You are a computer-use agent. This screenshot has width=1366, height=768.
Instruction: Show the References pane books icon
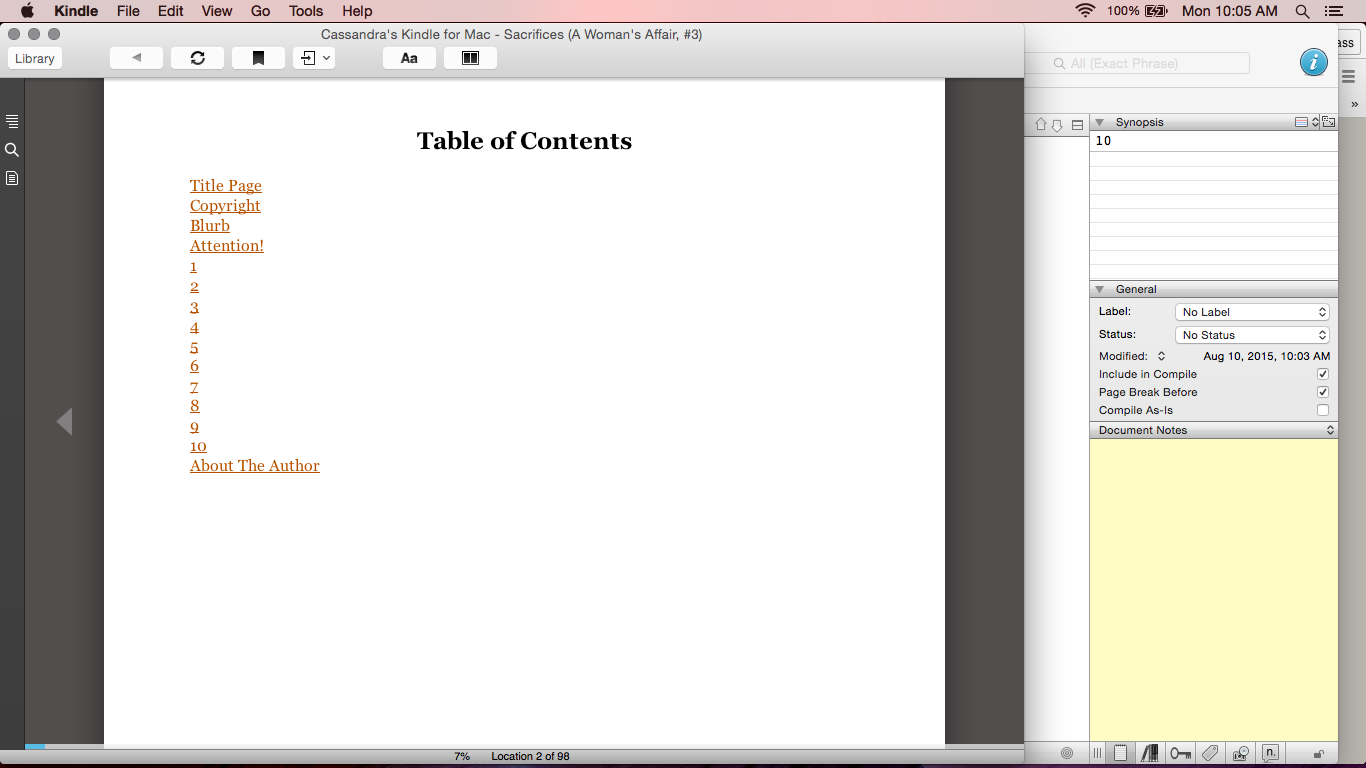point(1150,753)
